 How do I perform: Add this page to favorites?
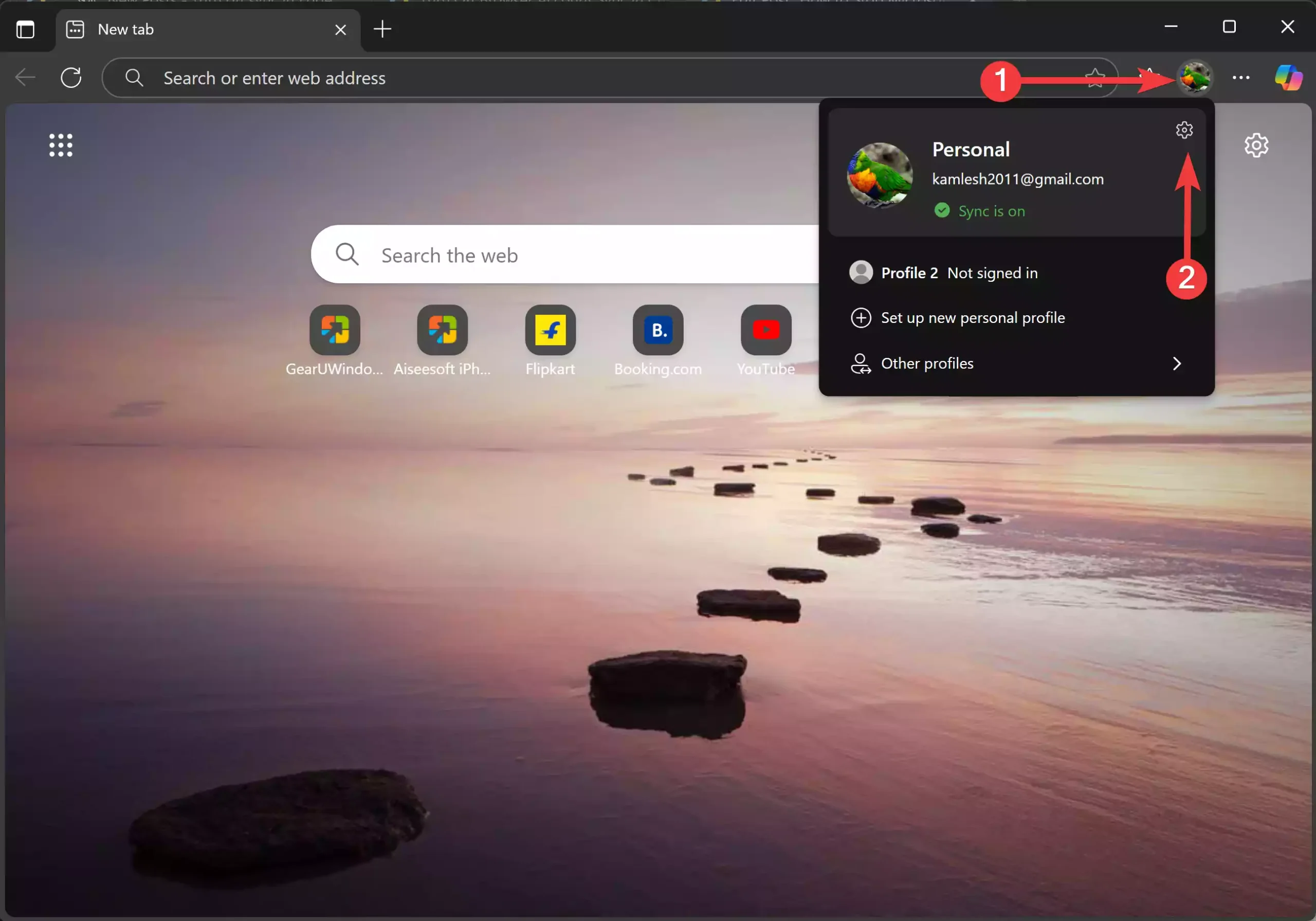(x=1094, y=78)
